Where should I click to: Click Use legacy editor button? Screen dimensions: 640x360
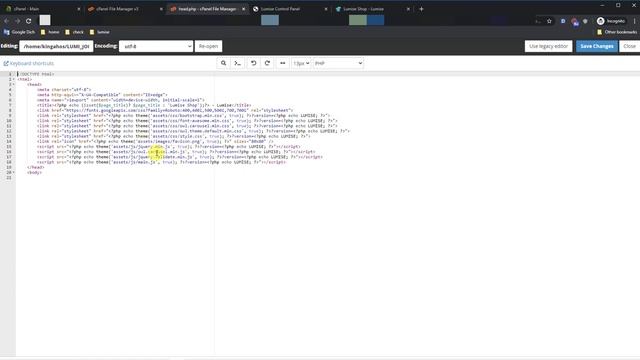[x=548, y=46]
